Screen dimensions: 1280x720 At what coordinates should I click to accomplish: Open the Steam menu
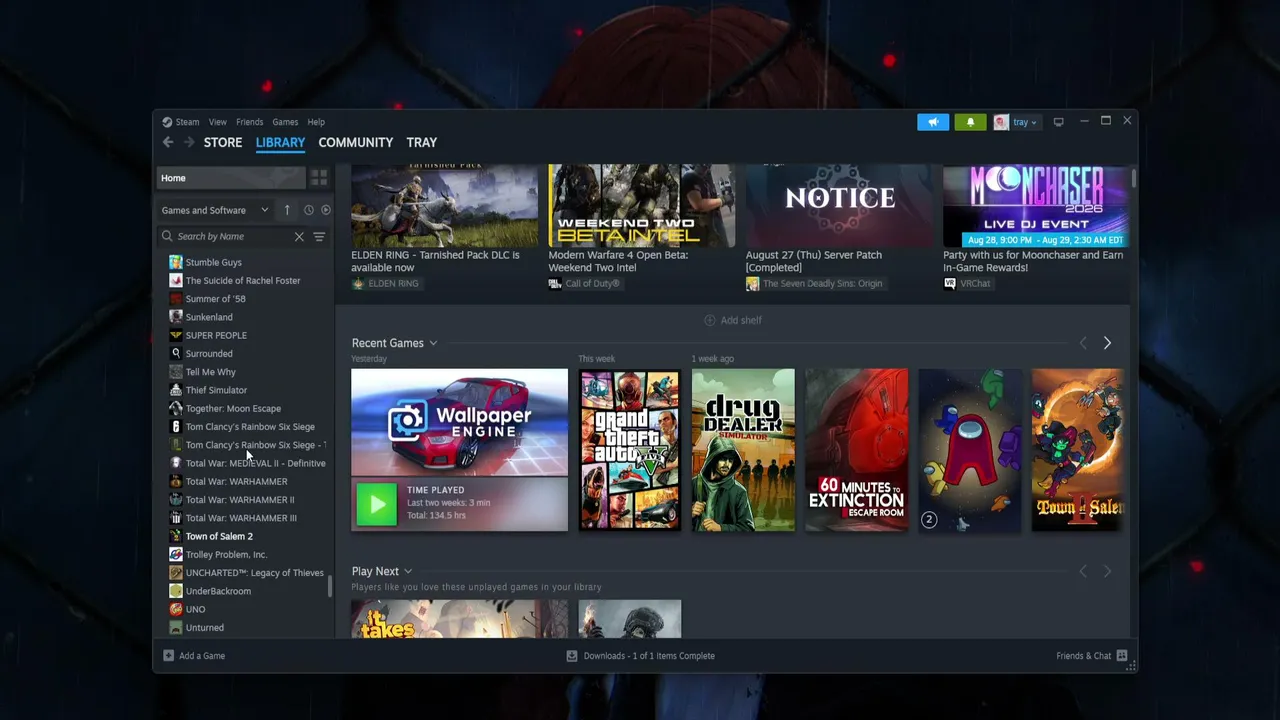(188, 122)
